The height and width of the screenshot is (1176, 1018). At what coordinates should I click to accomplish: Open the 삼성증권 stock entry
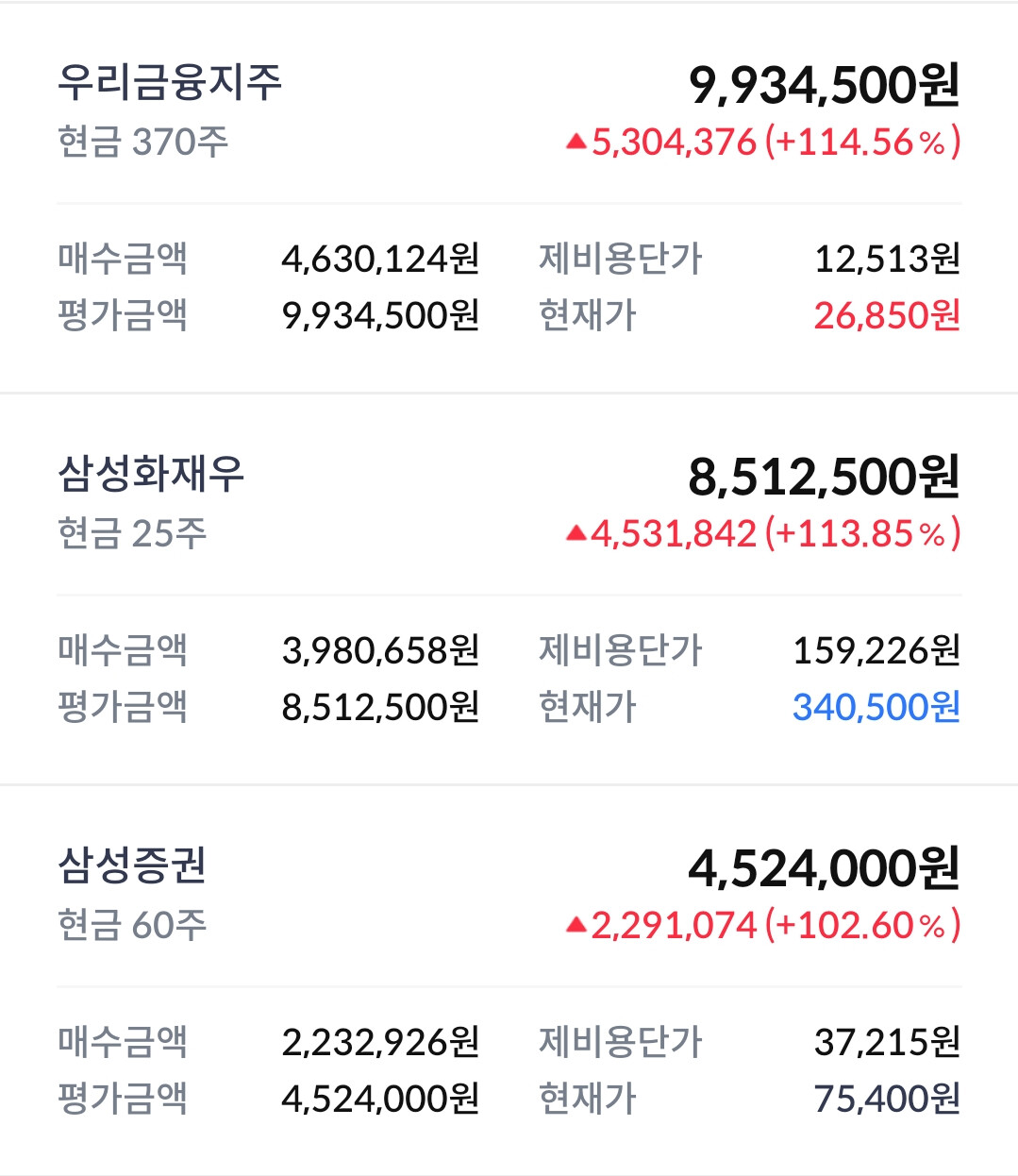click(x=132, y=865)
